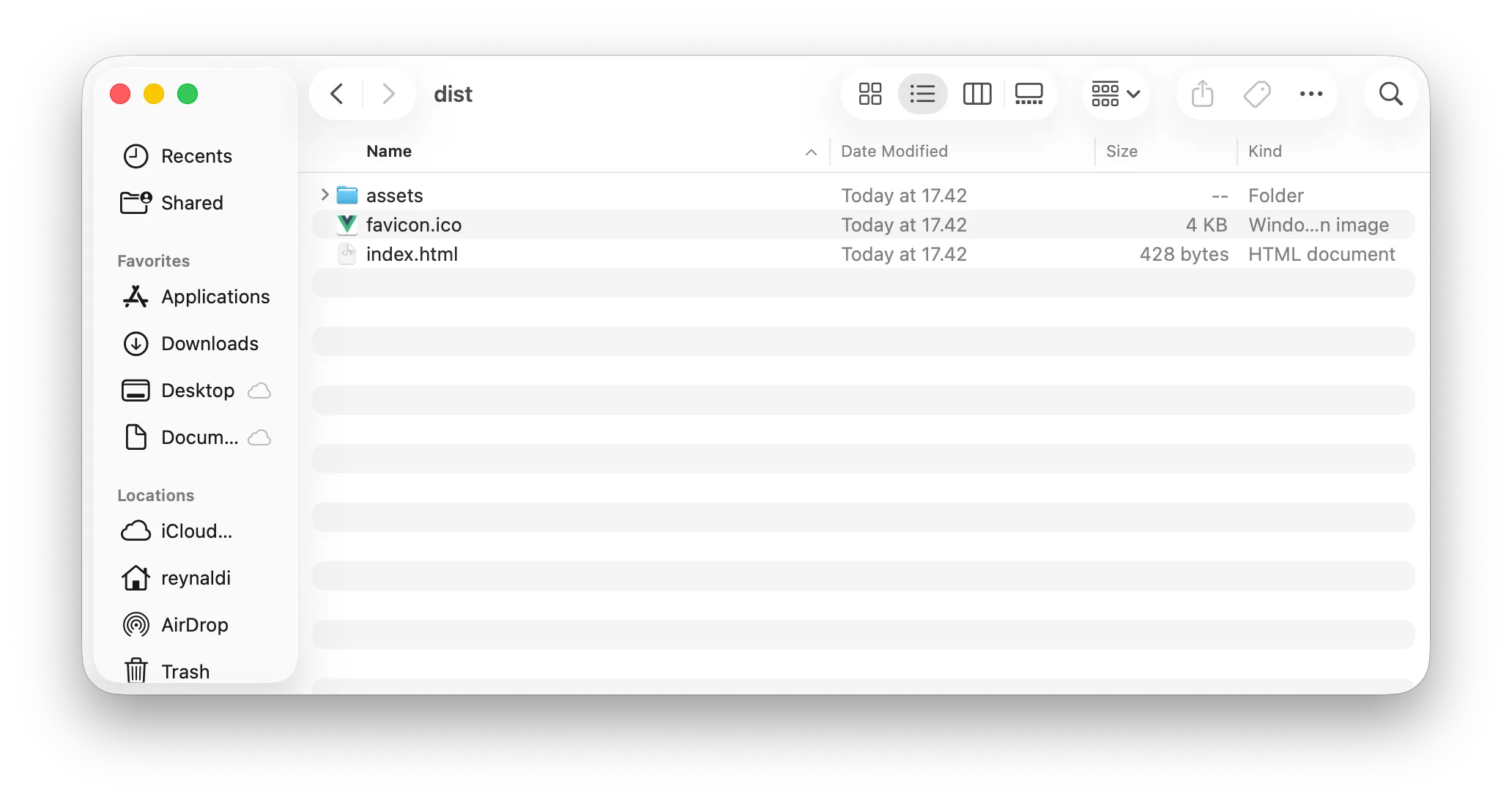Switch to column view
The width and height of the screenshot is (1512, 803).
click(x=976, y=94)
